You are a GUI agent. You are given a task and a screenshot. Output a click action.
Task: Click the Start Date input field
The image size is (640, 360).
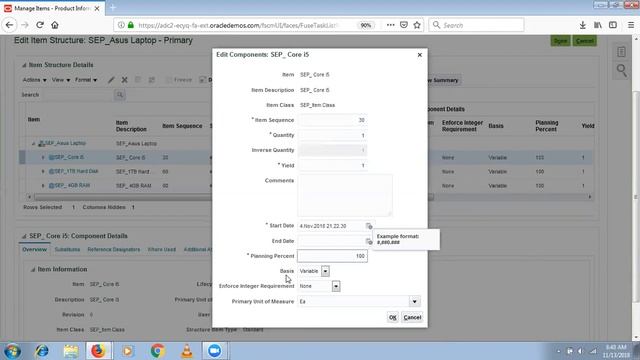coord(331,226)
